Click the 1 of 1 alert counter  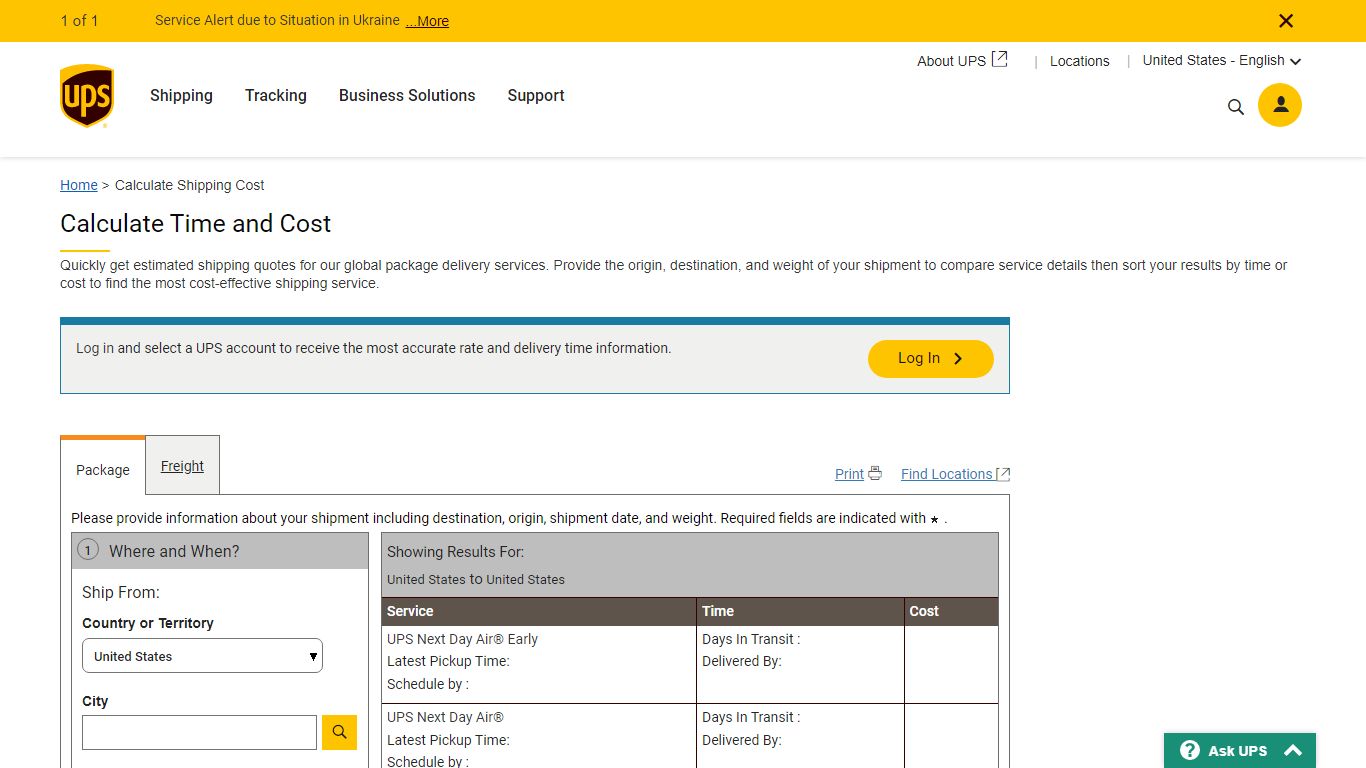[x=80, y=21]
